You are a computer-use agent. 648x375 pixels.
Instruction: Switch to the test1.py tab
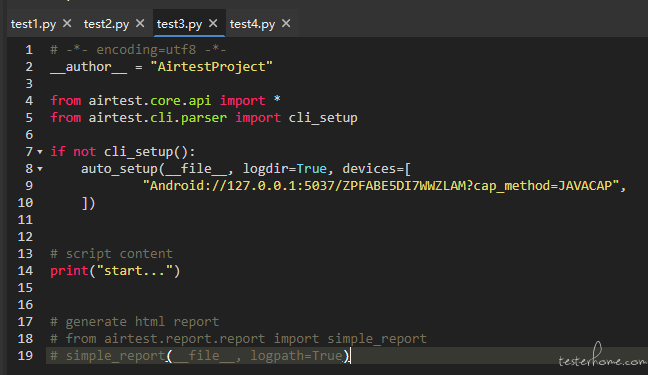pos(33,24)
